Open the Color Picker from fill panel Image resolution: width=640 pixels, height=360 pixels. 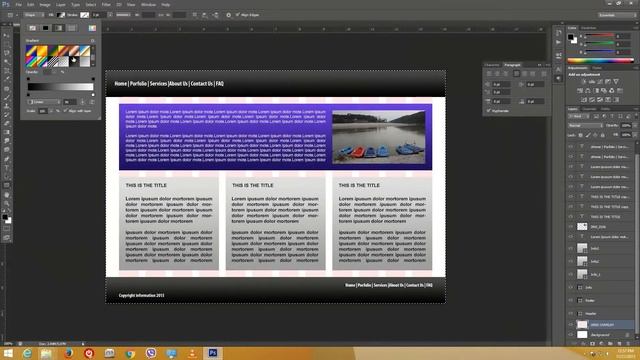pyautogui.click(x=92, y=28)
